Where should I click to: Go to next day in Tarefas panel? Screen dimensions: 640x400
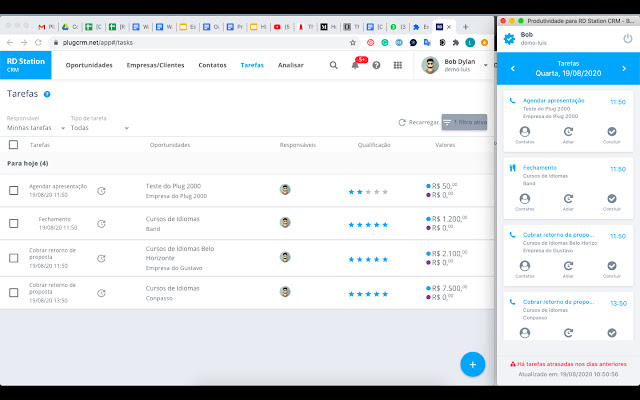(624, 69)
